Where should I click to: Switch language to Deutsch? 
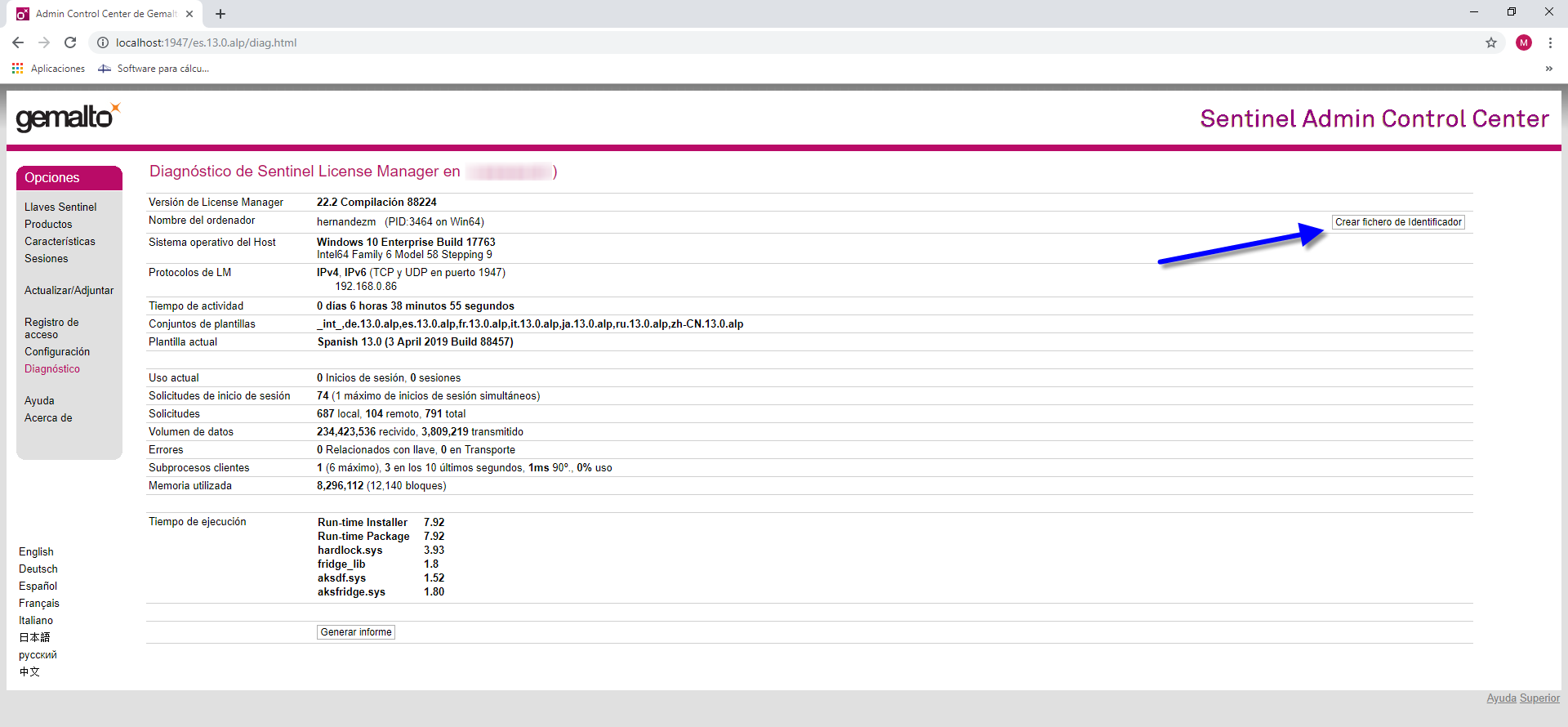click(x=38, y=569)
